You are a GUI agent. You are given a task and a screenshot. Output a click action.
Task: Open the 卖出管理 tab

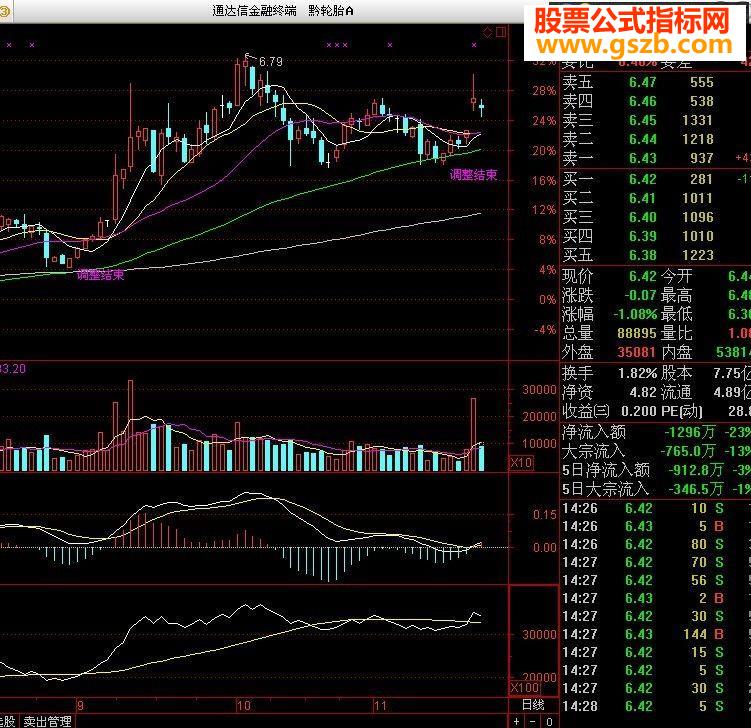click(47, 721)
